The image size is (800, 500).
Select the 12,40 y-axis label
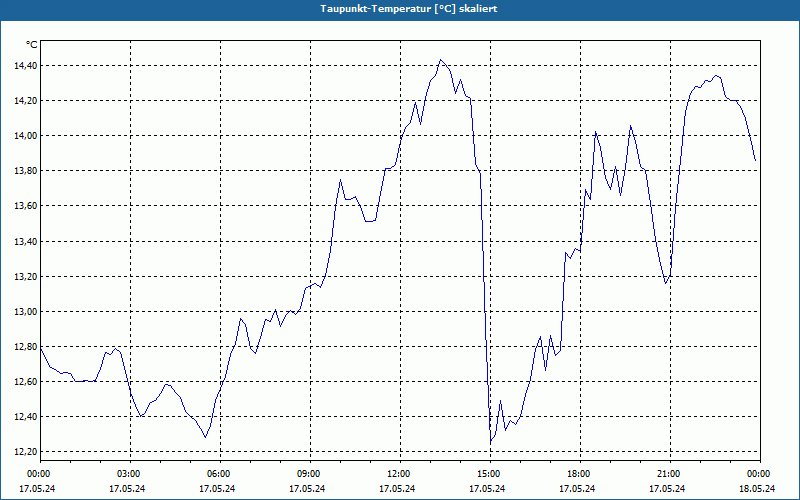point(24,417)
